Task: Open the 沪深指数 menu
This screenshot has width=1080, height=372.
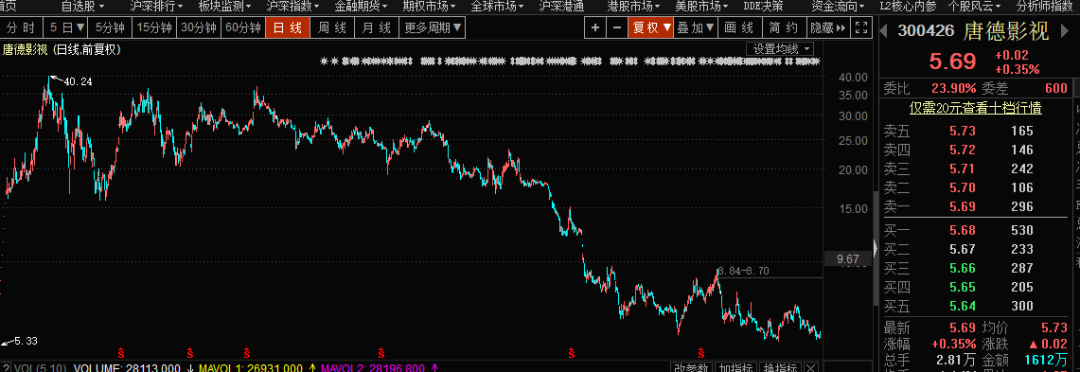Action: coord(292,6)
